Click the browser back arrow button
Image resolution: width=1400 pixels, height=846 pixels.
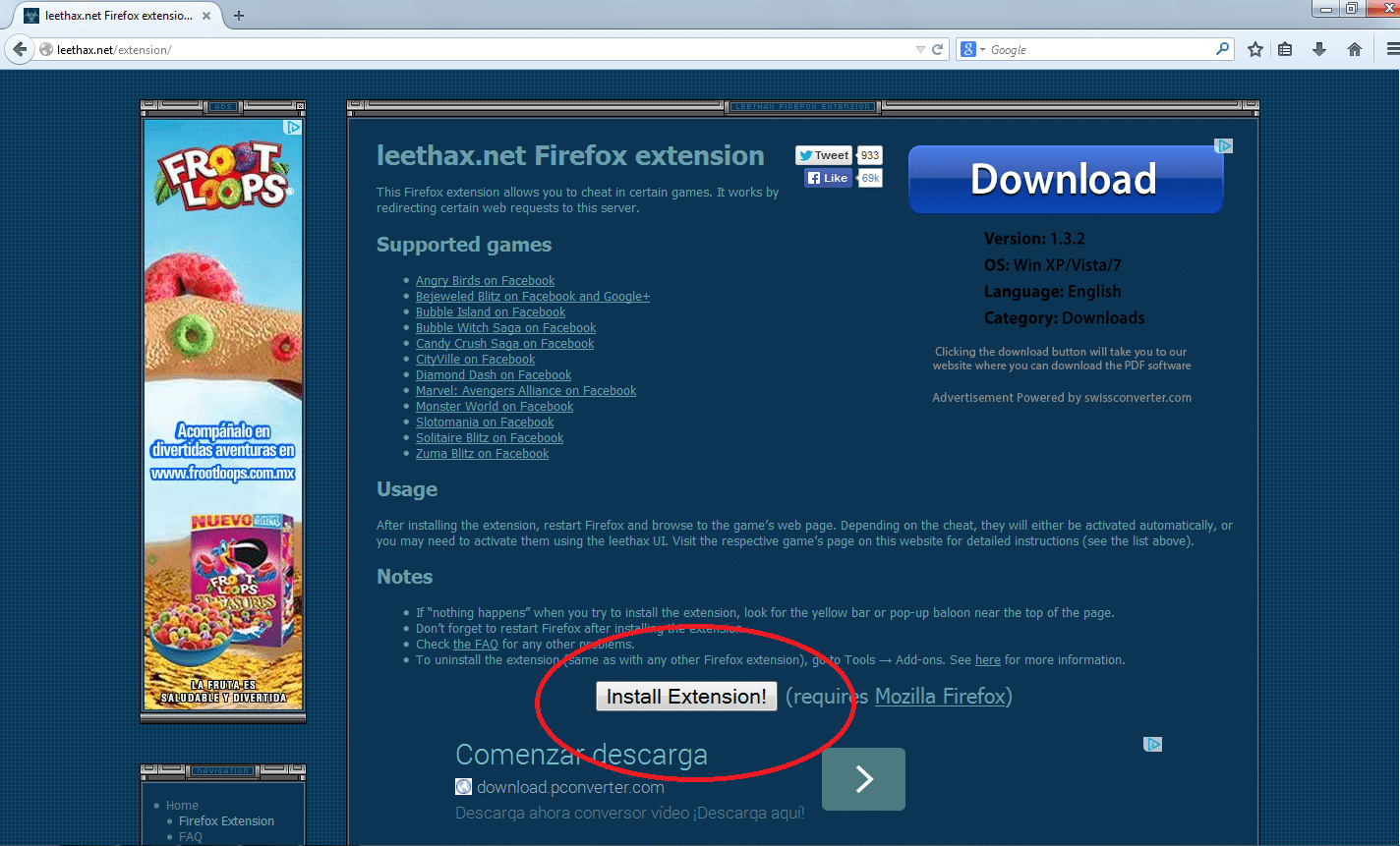tap(20, 49)
